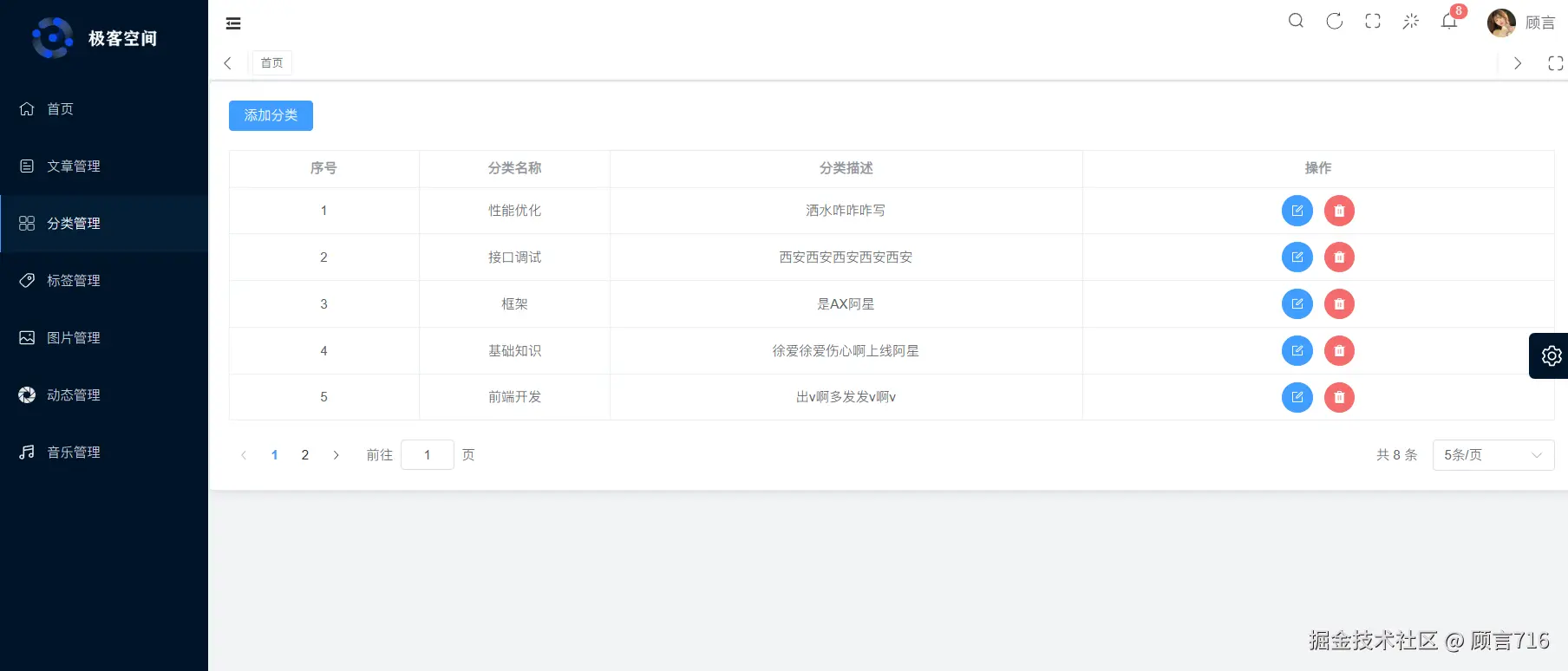Open 音乐管理 in the sidebar
This screenshot has height=671, width=1568.
[x=104, y=453]
